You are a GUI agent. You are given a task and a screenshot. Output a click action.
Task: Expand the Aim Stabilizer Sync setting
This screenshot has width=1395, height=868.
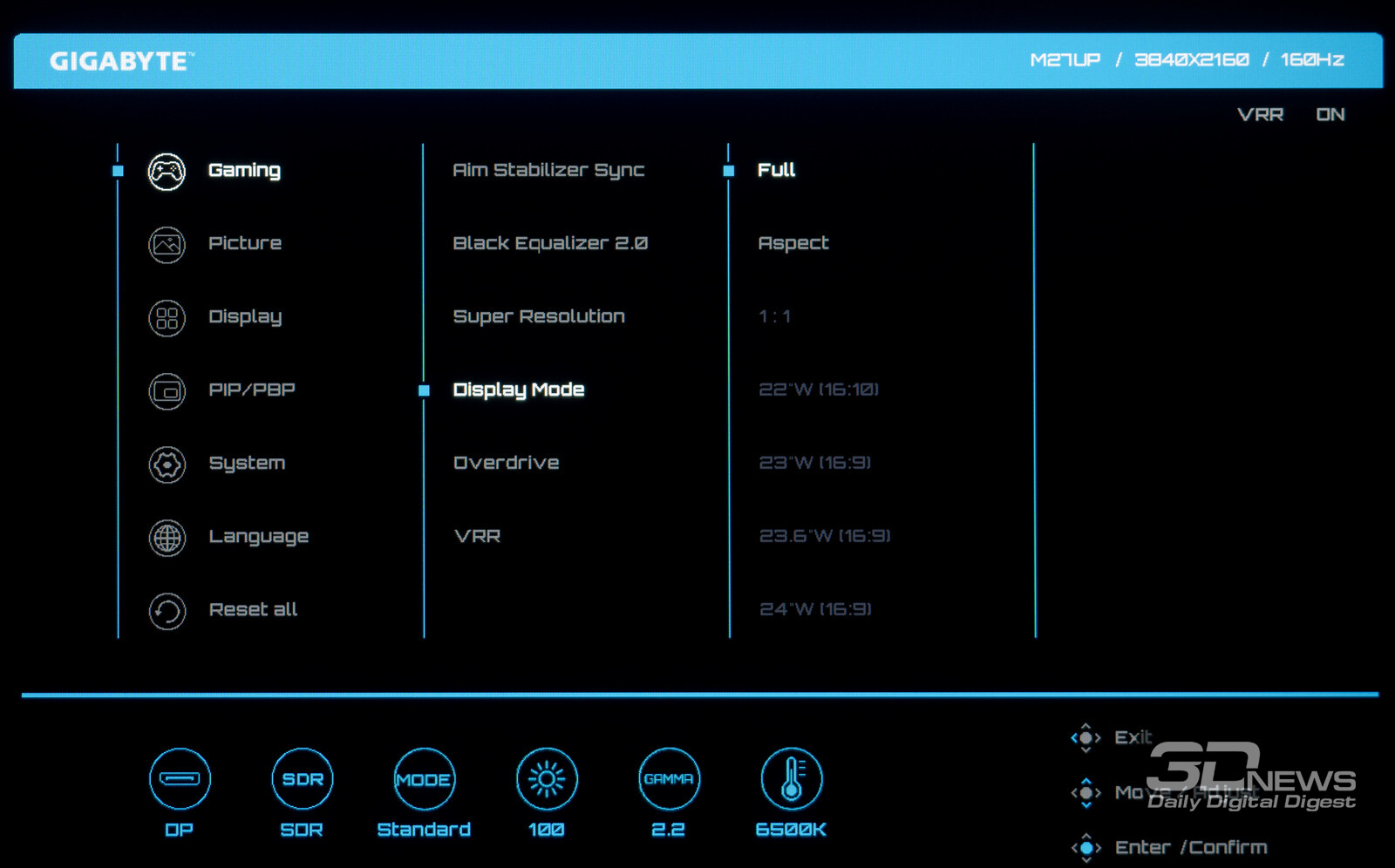coord(548,170)
